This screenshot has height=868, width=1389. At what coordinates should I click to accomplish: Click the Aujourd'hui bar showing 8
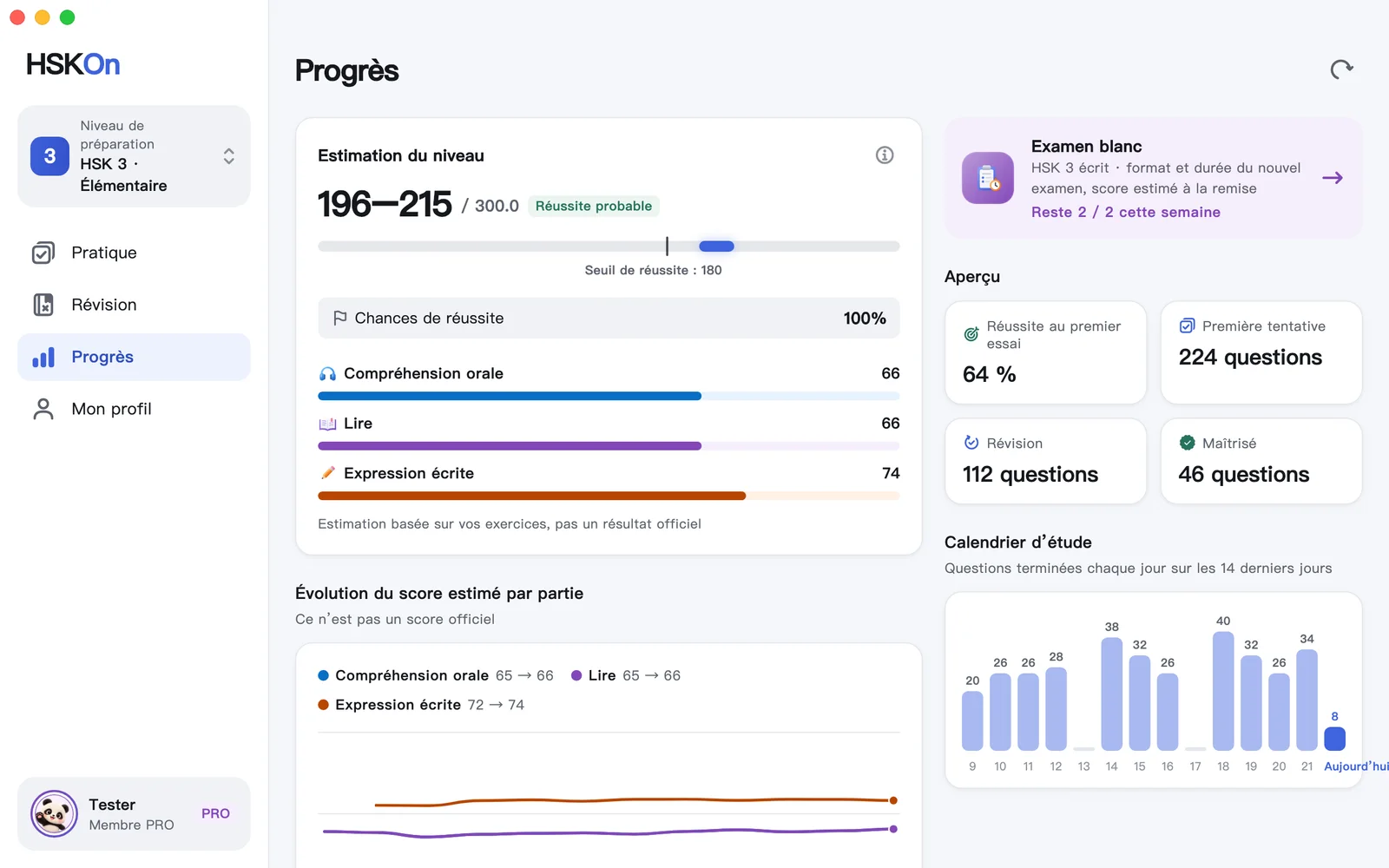[x=1334, y=739]
